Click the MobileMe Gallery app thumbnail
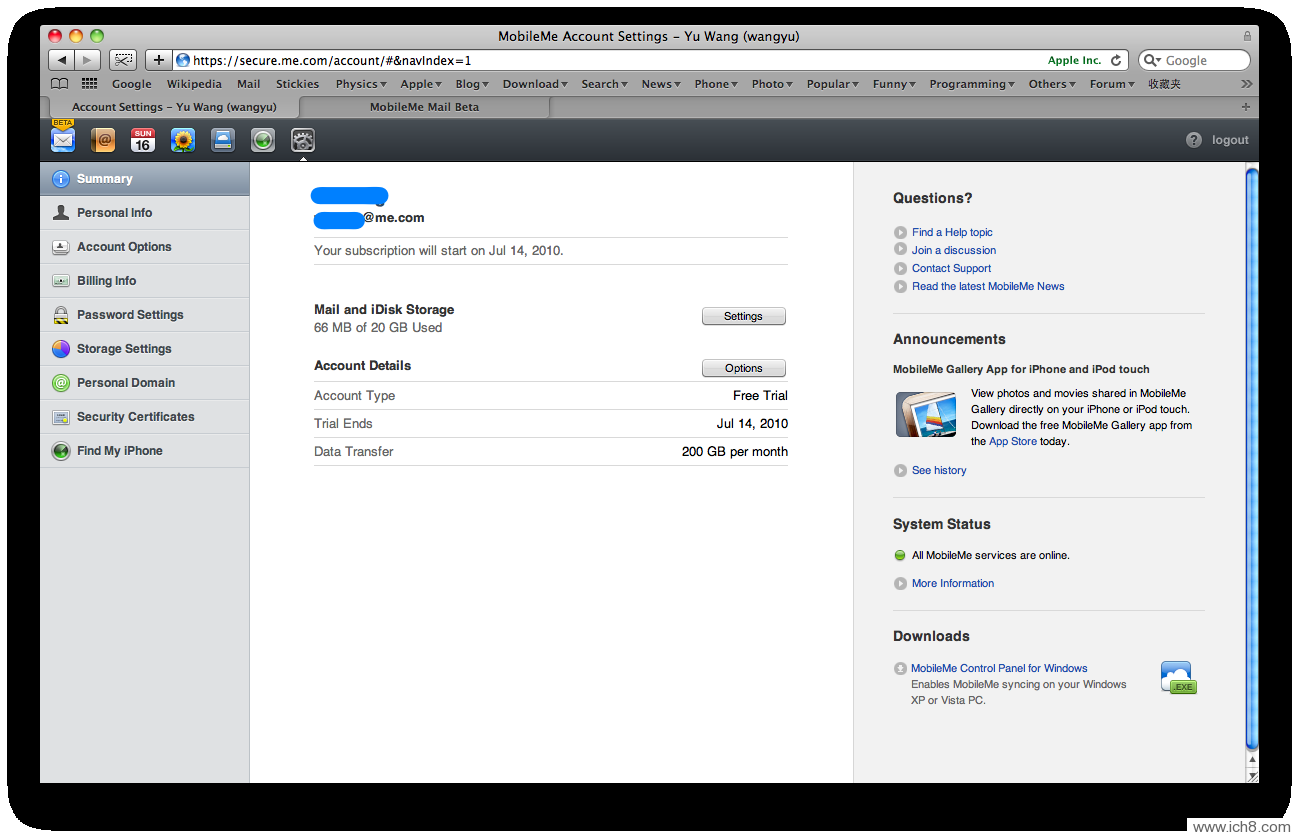 coord(926,414)
